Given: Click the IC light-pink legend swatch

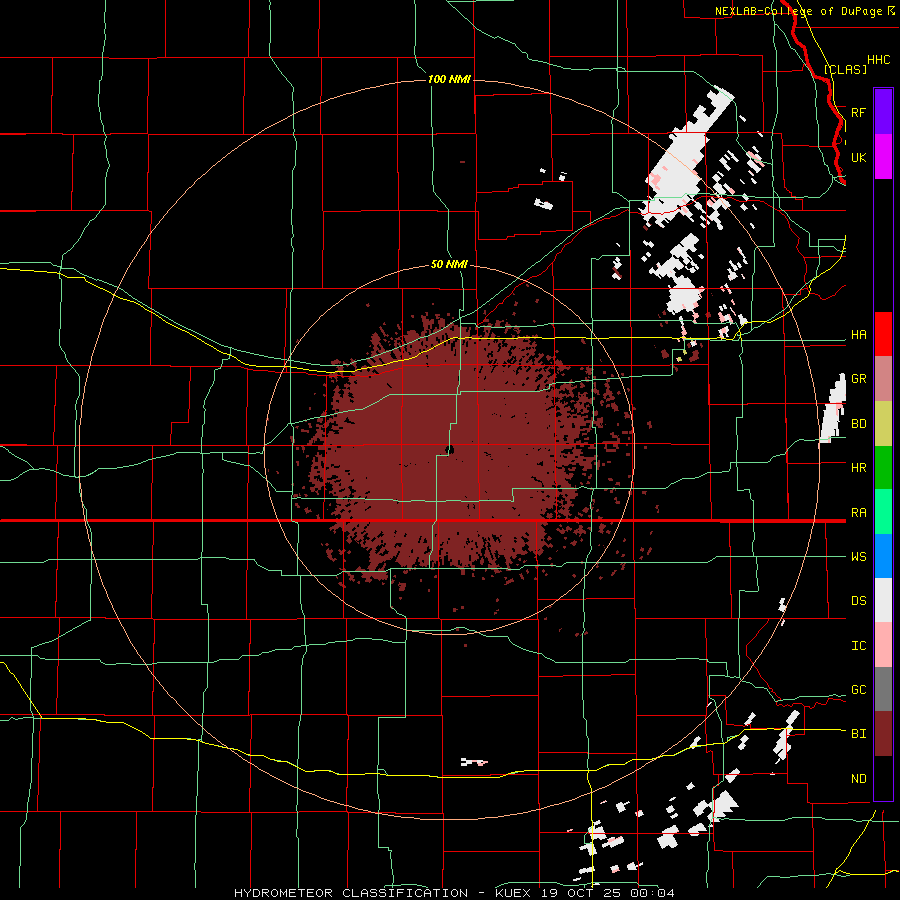Looking at the screenshot, I should [883, 645].
